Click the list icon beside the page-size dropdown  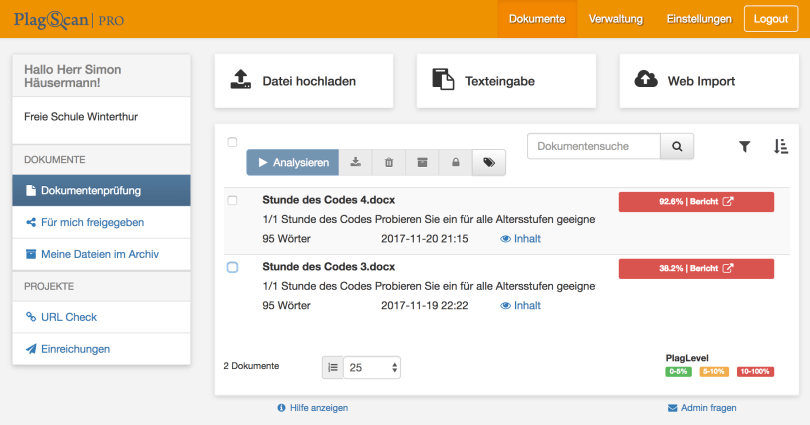click(x=332, y=367)
